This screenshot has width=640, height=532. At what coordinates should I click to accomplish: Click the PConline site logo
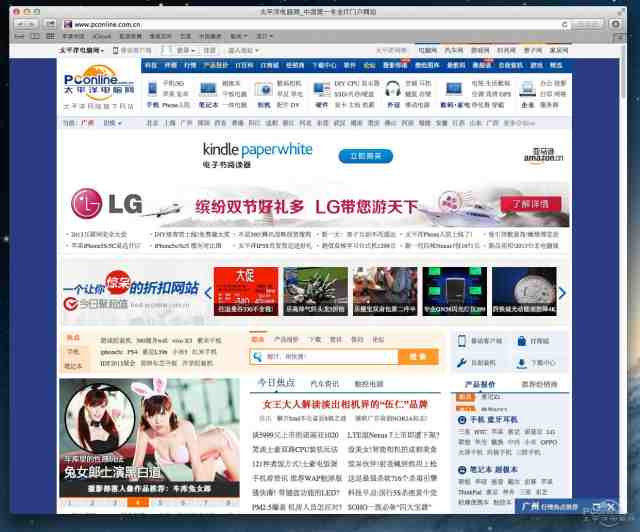99,83
